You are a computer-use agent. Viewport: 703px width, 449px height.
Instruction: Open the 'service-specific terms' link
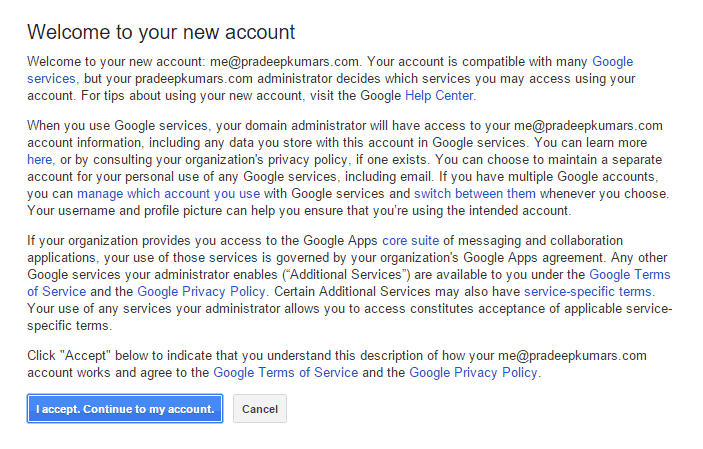tap(587, 292)
